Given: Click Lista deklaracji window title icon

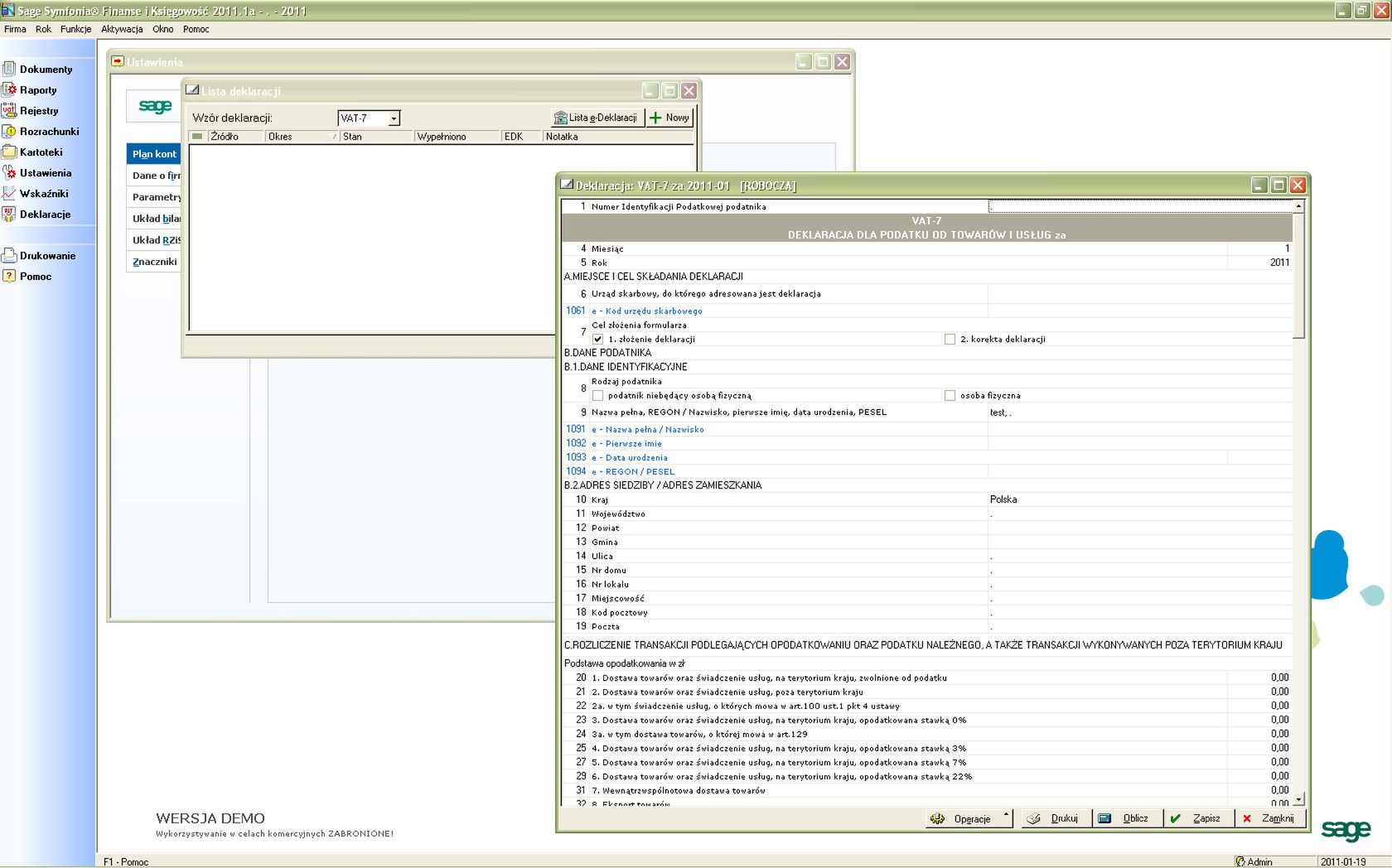Looking at the screenshot, I should click(192, 90).
